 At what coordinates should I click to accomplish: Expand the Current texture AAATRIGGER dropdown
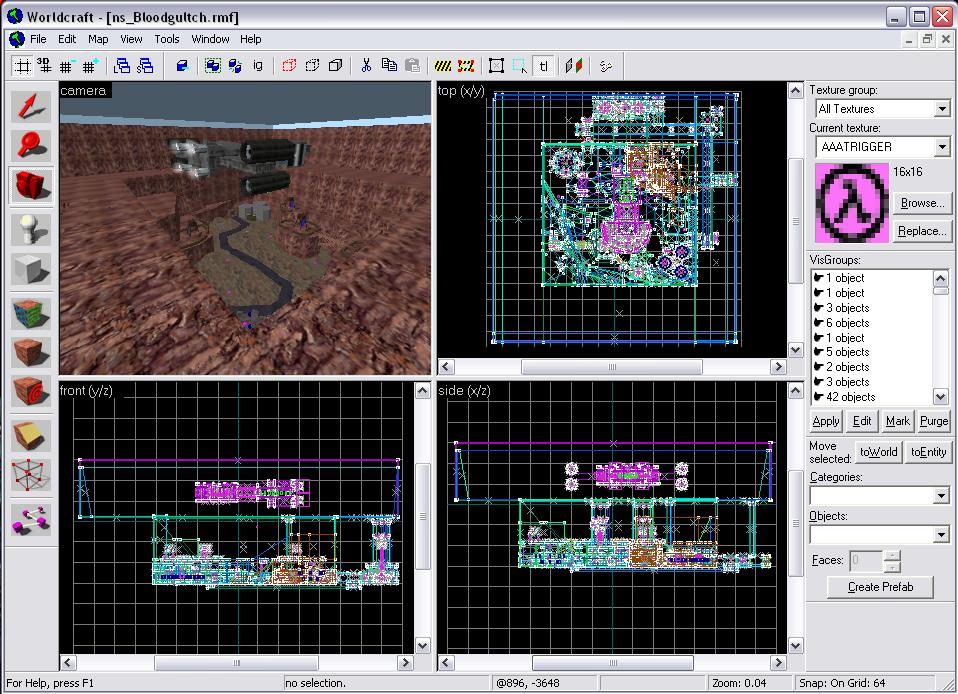942,147
